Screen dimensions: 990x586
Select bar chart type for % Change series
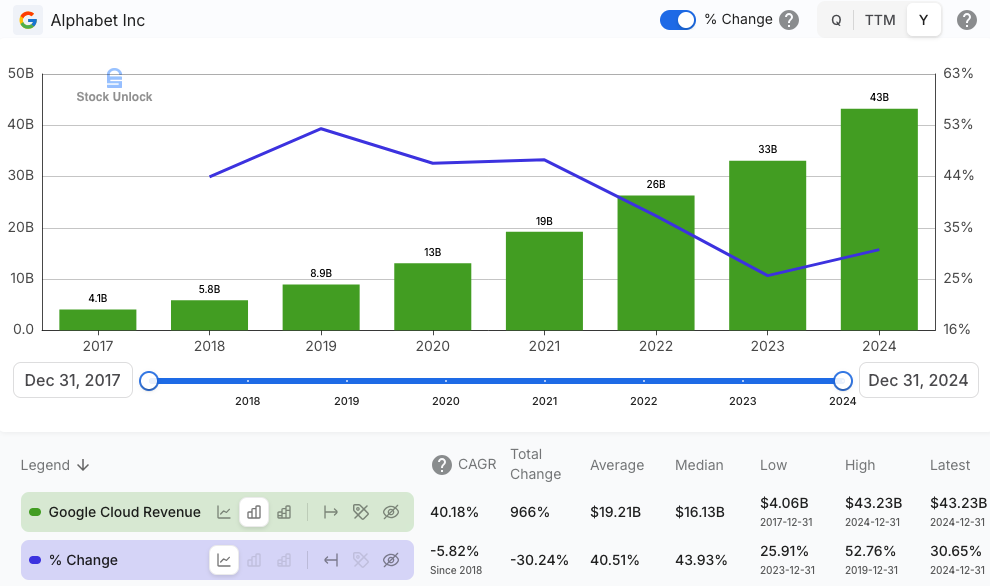click(254, 560)
